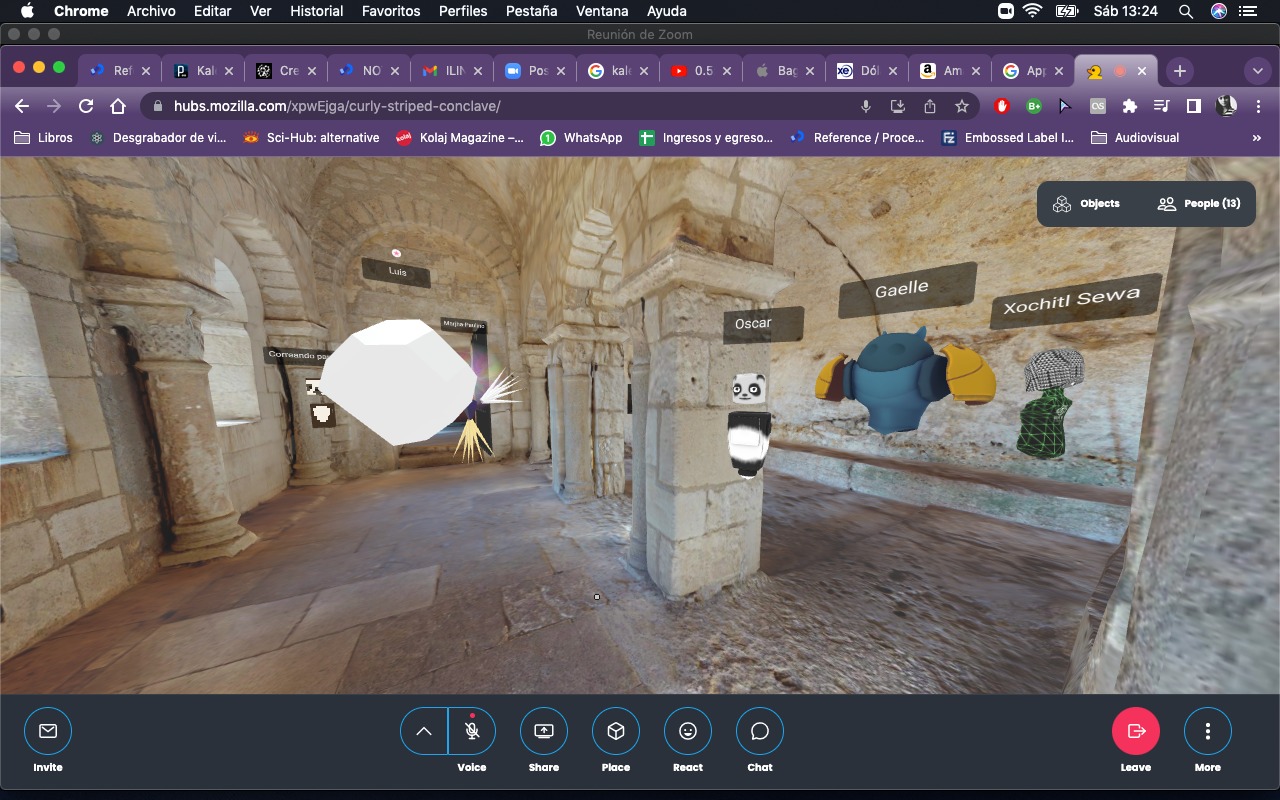
Task: Show the People (13) list
Action: point(1198,204)
